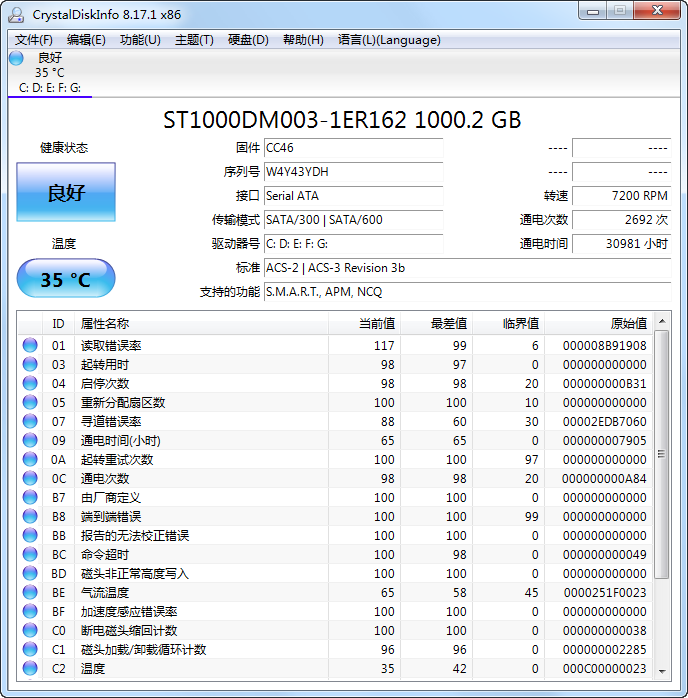Click raw value 00002EDB7060

[604, 422]
